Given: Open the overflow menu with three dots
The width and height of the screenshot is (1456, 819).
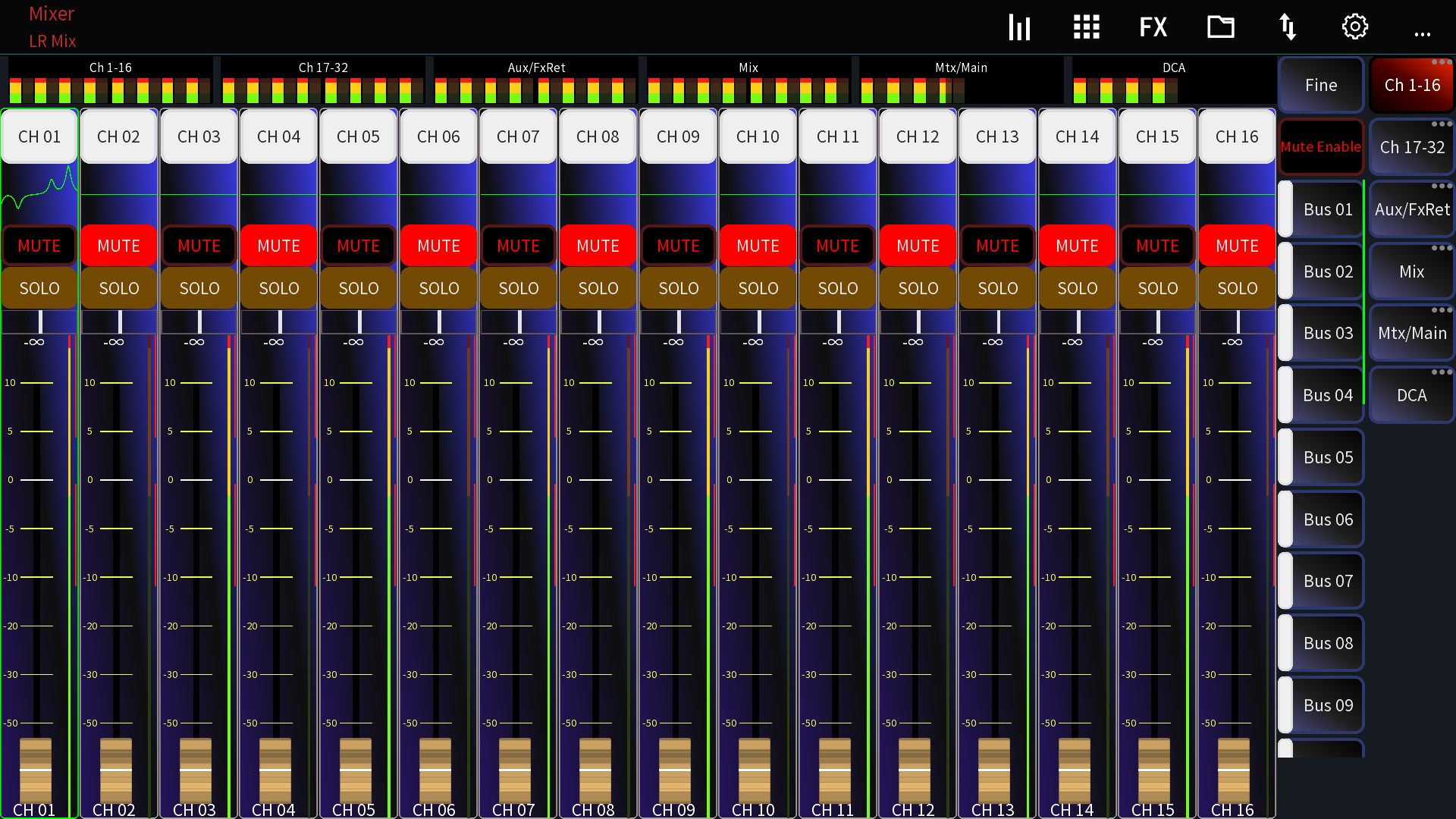Looking at the screenshot, I should (x=1422, y=33).
